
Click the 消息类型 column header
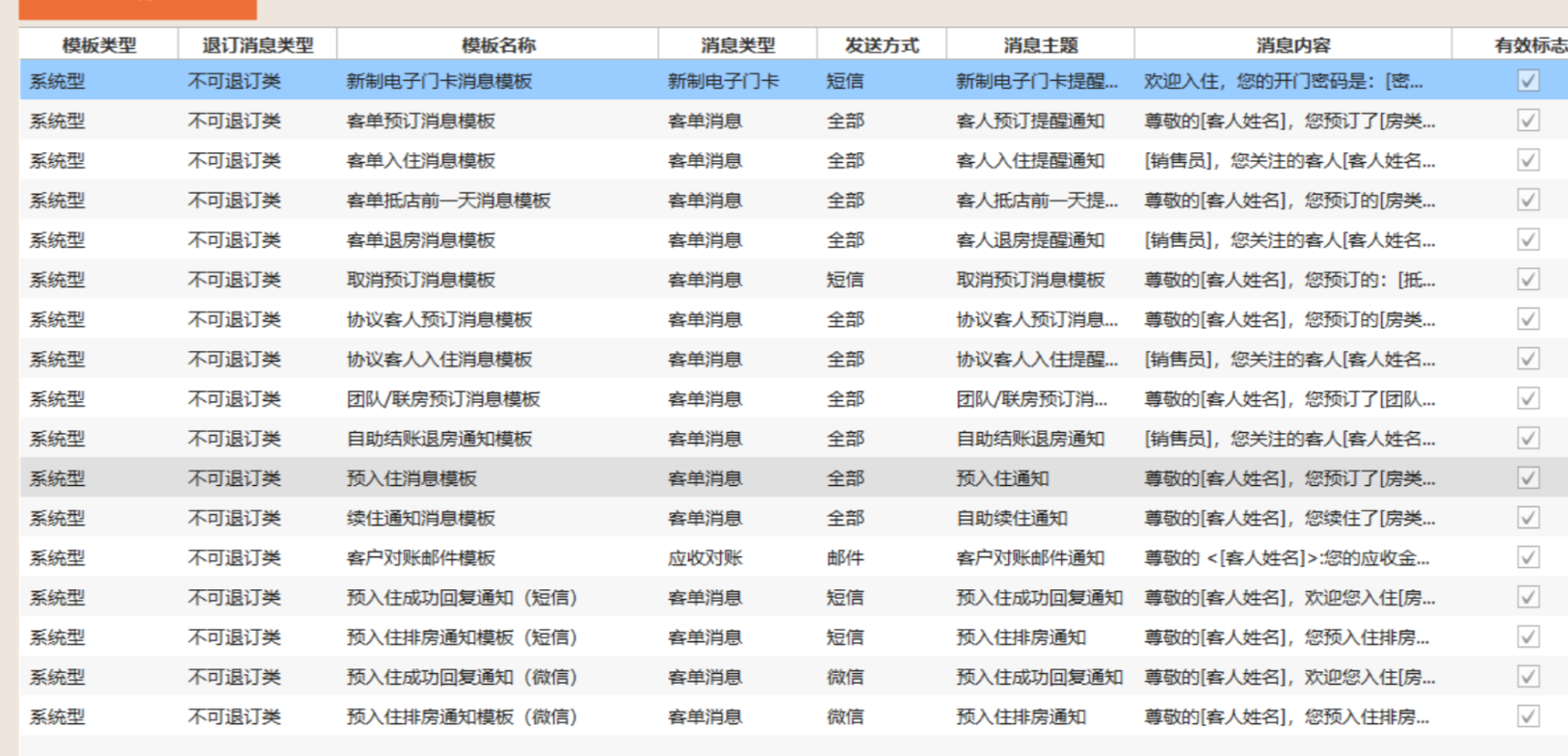737,45
